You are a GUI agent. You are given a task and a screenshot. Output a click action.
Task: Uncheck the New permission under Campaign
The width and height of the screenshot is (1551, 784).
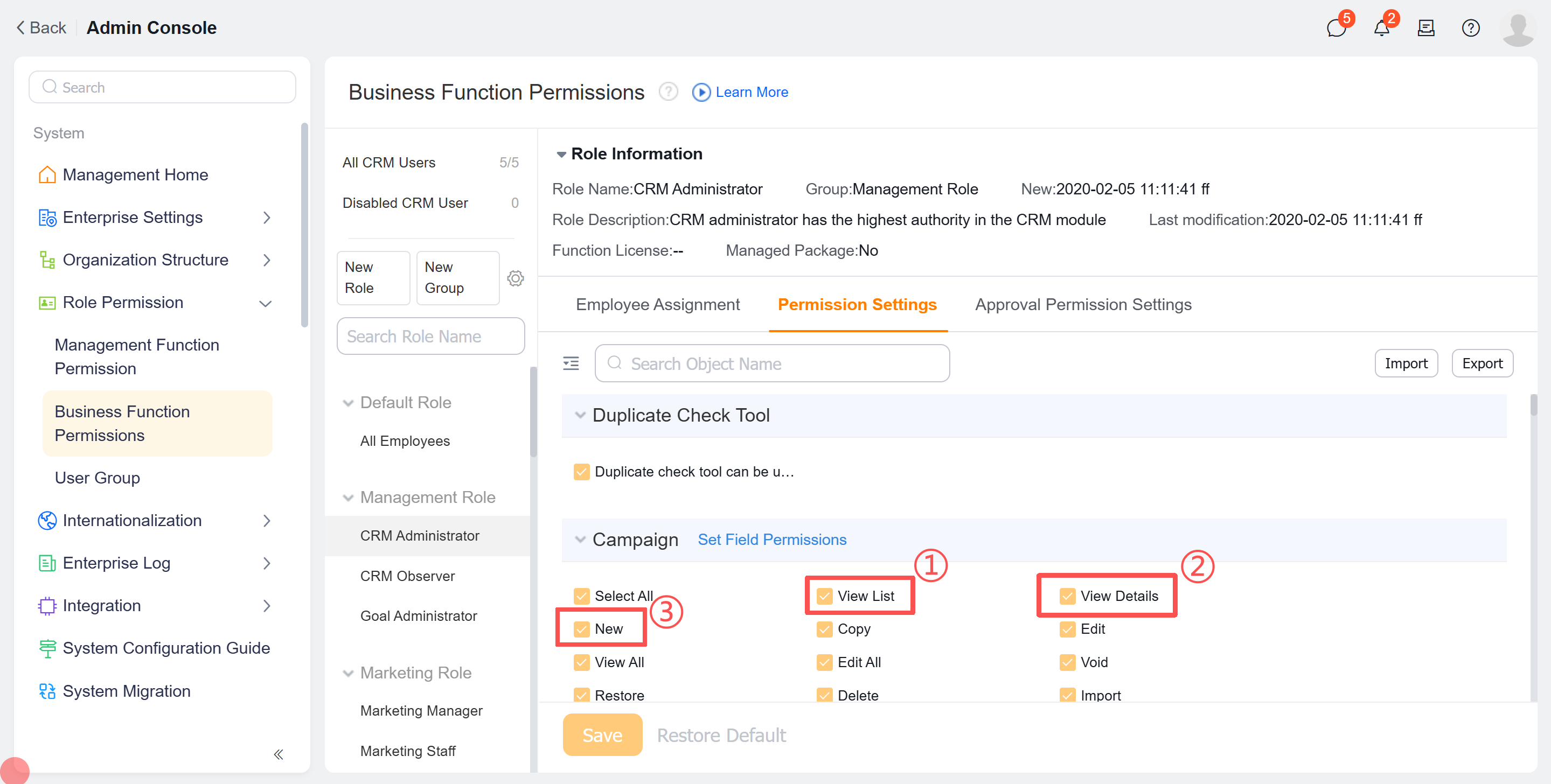(x=581, y=628)
